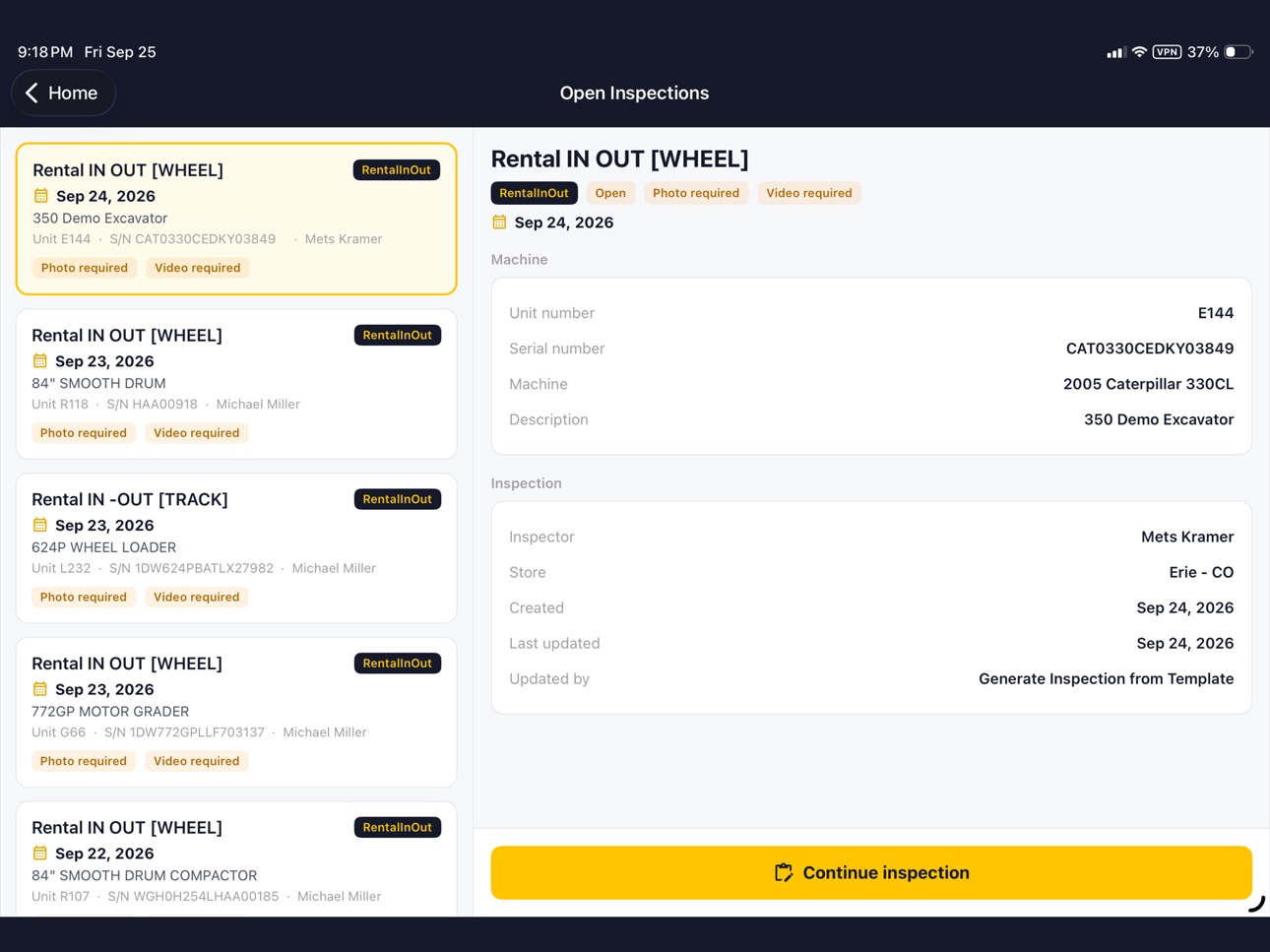Tap calendar icon on 624P WHEEL LOADER card
Image resolution: width=1270 pixels, height=952 pixels.
pos(39,525)
